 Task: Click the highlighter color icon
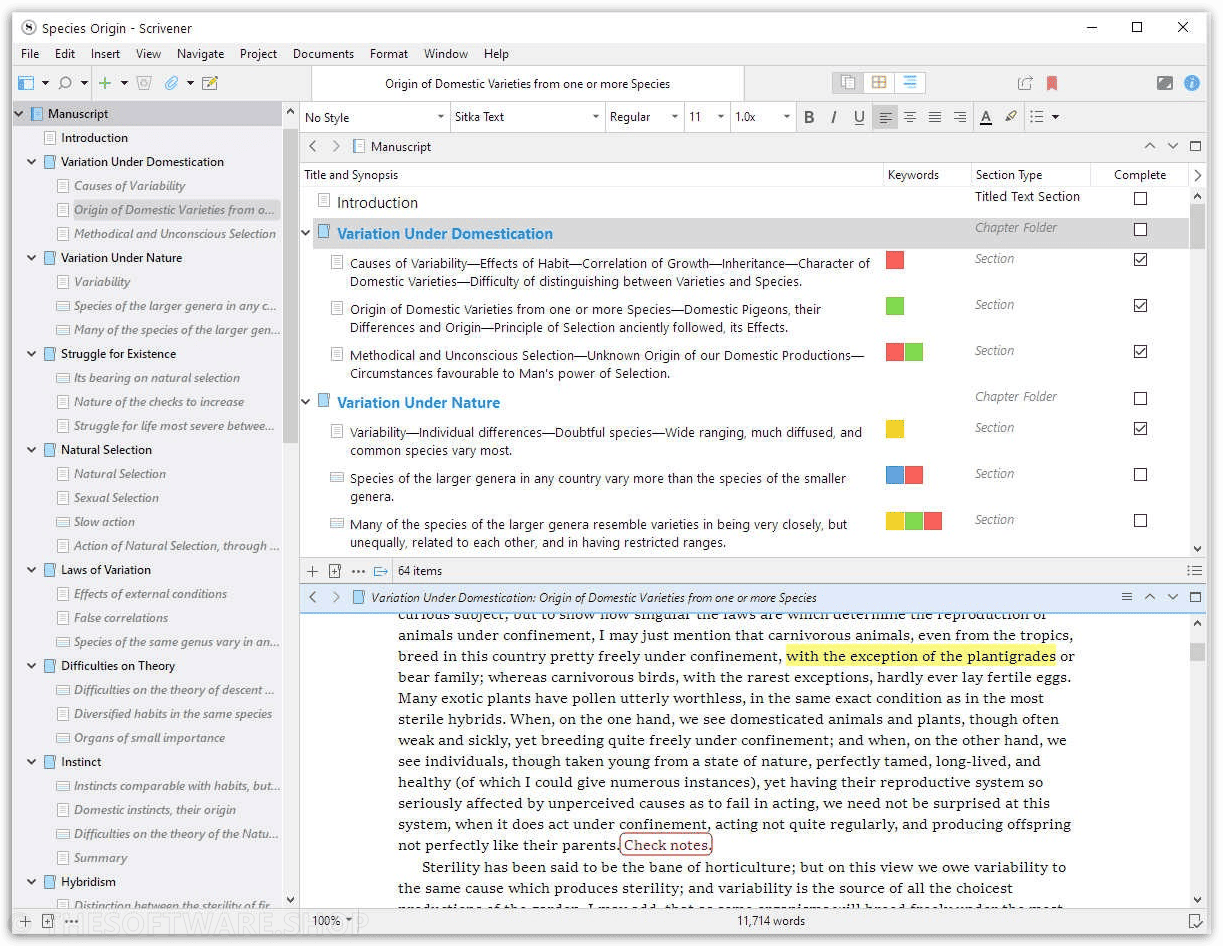click(x=1011, y=117)
